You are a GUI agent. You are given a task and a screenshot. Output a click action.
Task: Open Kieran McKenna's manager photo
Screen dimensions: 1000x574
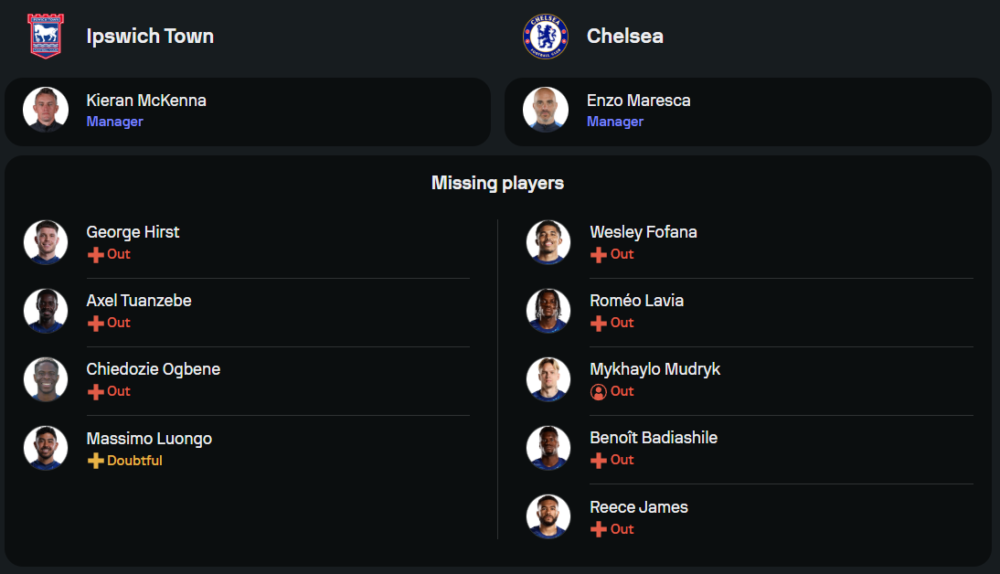point(46,110)
